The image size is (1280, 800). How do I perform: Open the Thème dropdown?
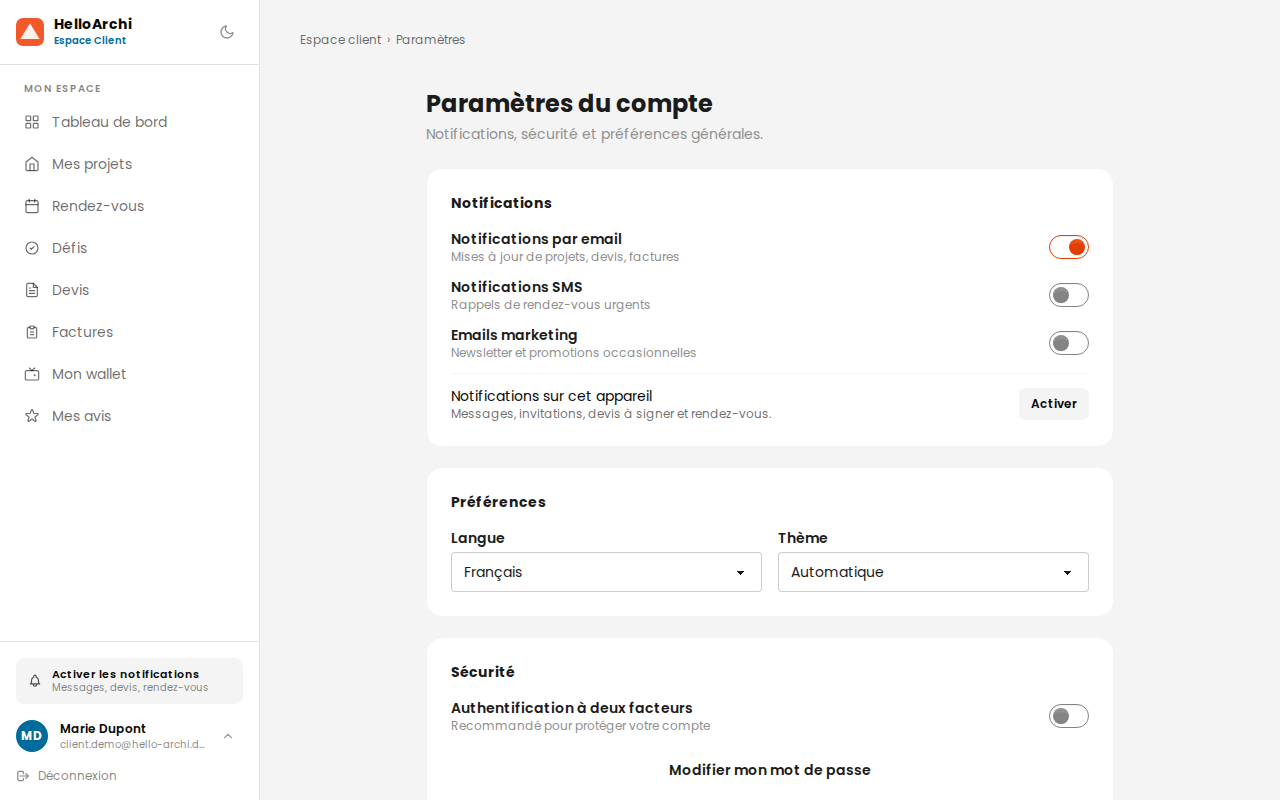(933, 572)
